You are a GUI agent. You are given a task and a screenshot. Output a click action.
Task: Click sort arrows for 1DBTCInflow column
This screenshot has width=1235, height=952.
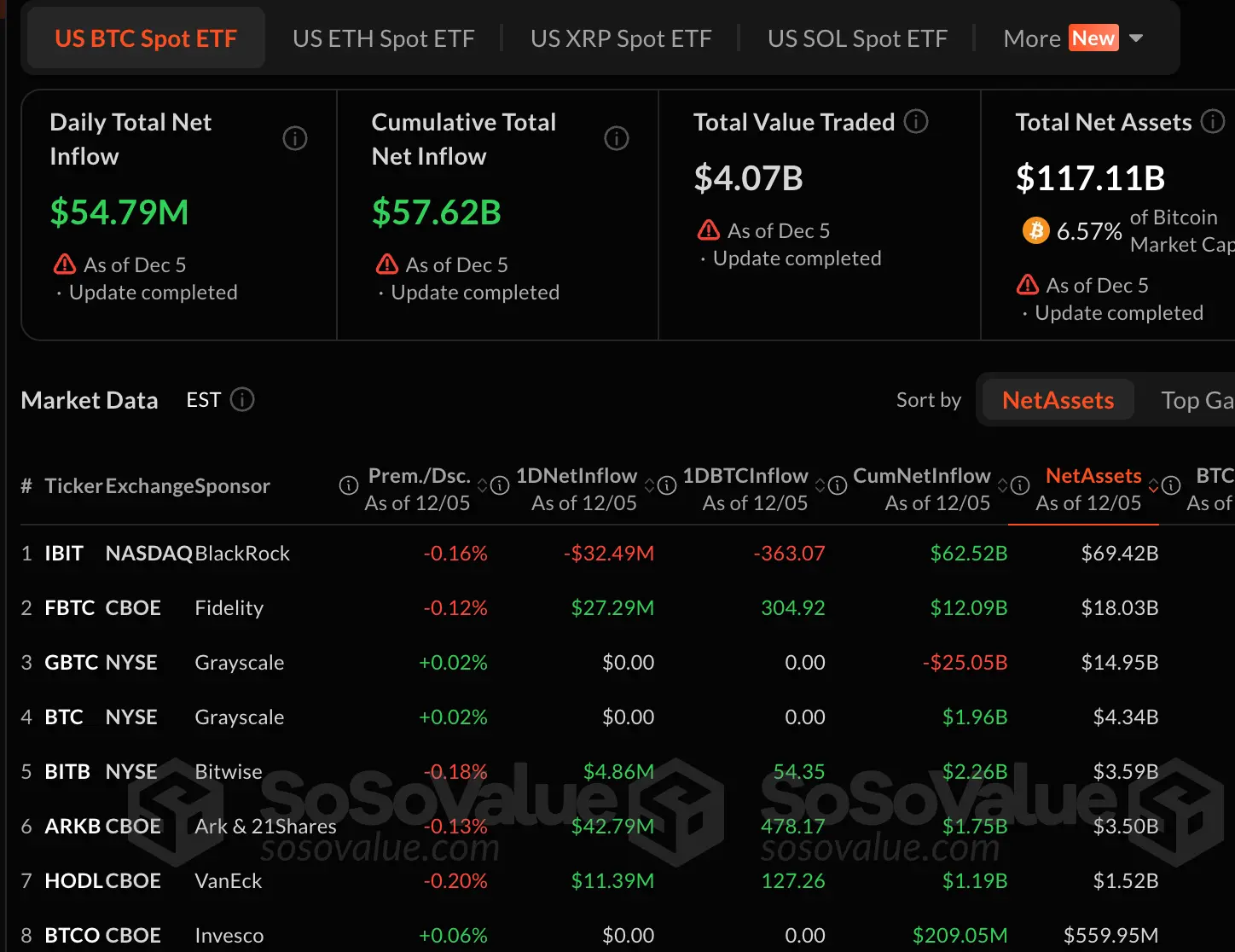pos(820,485)
